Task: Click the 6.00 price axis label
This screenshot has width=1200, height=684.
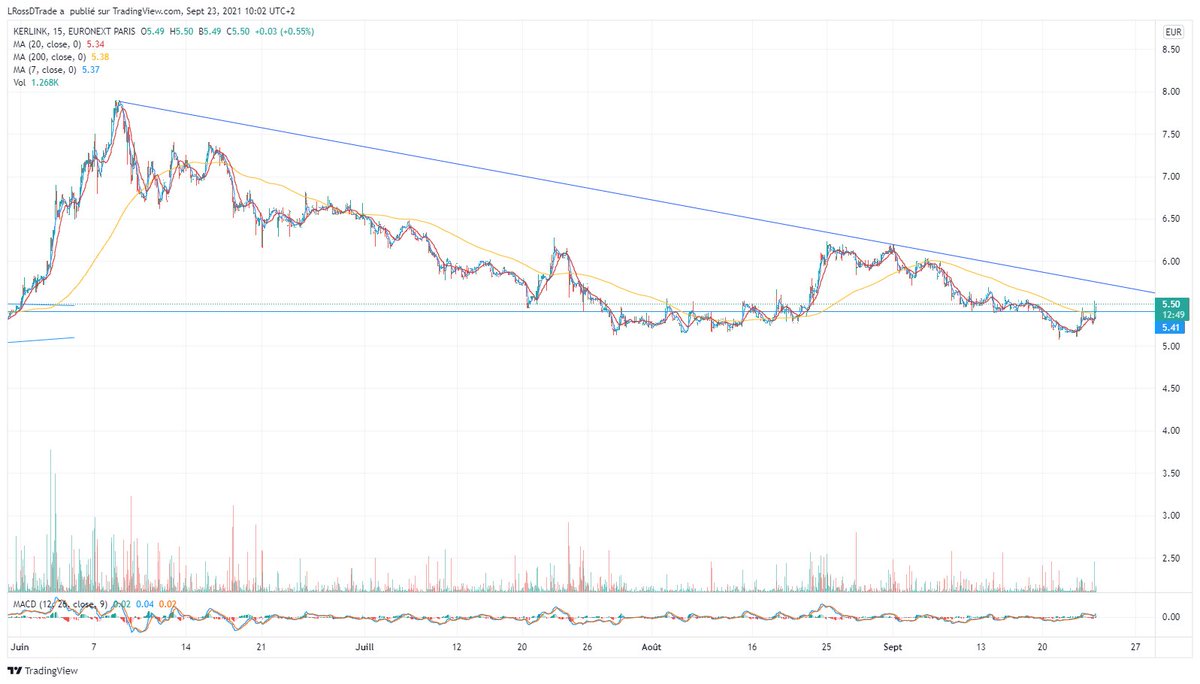Action: click(1172, 262)
